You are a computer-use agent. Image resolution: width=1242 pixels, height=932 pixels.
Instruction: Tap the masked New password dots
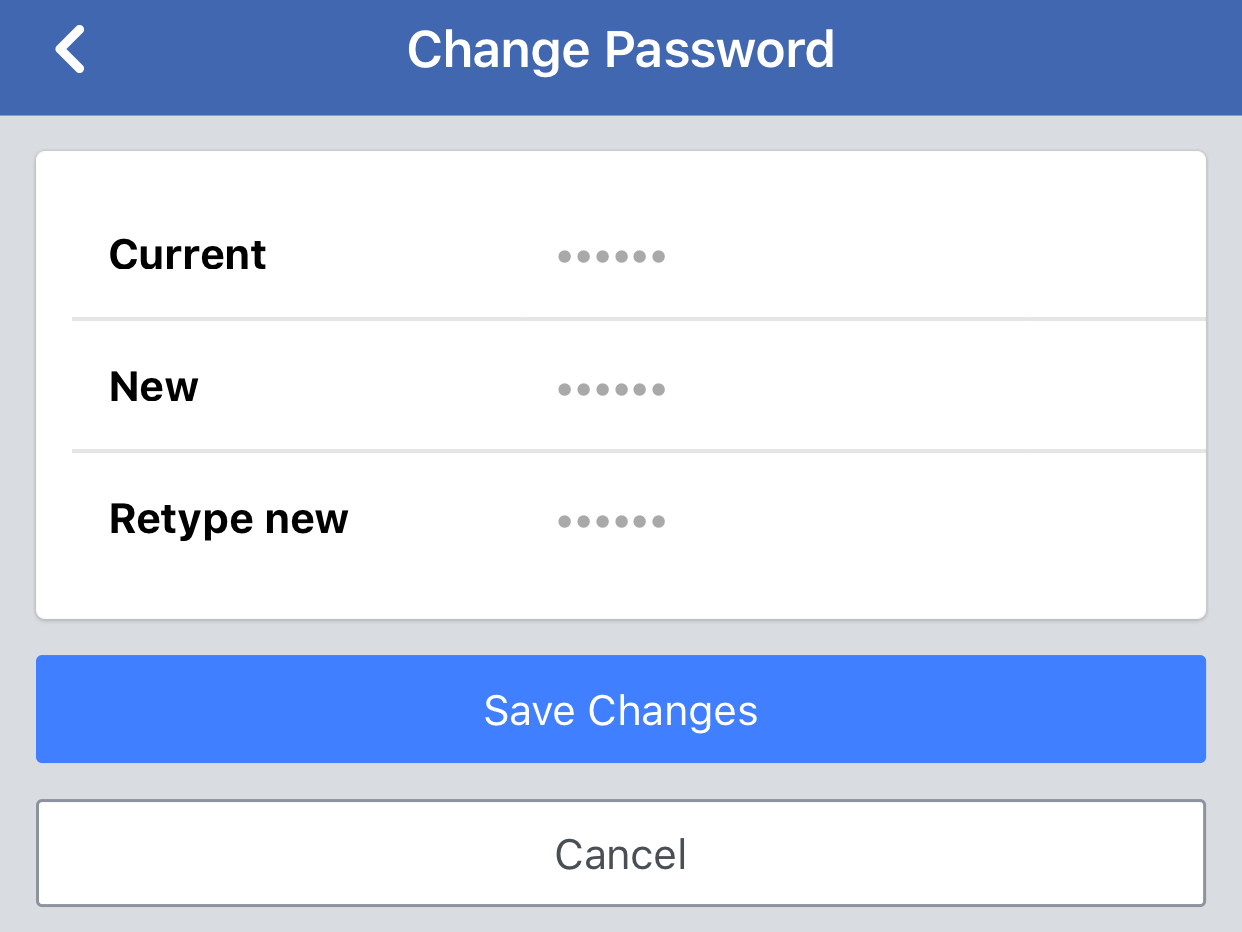point(611,388)
